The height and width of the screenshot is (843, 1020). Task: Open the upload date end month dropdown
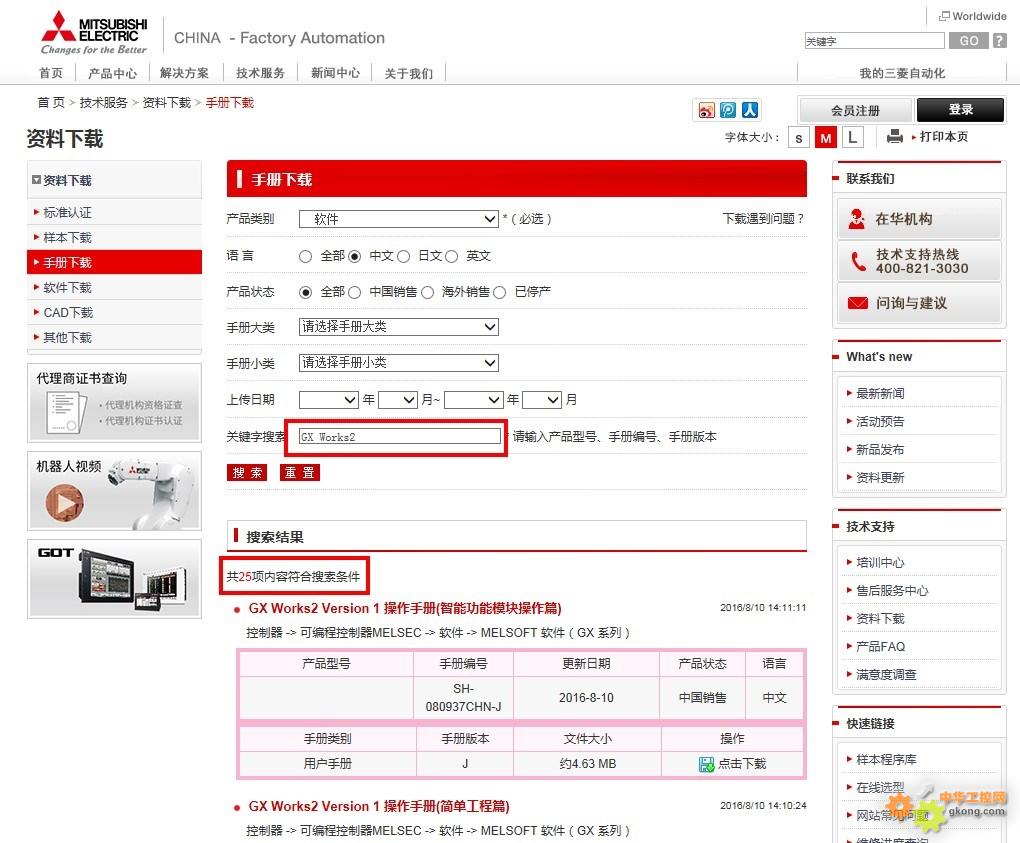[543, 399]
